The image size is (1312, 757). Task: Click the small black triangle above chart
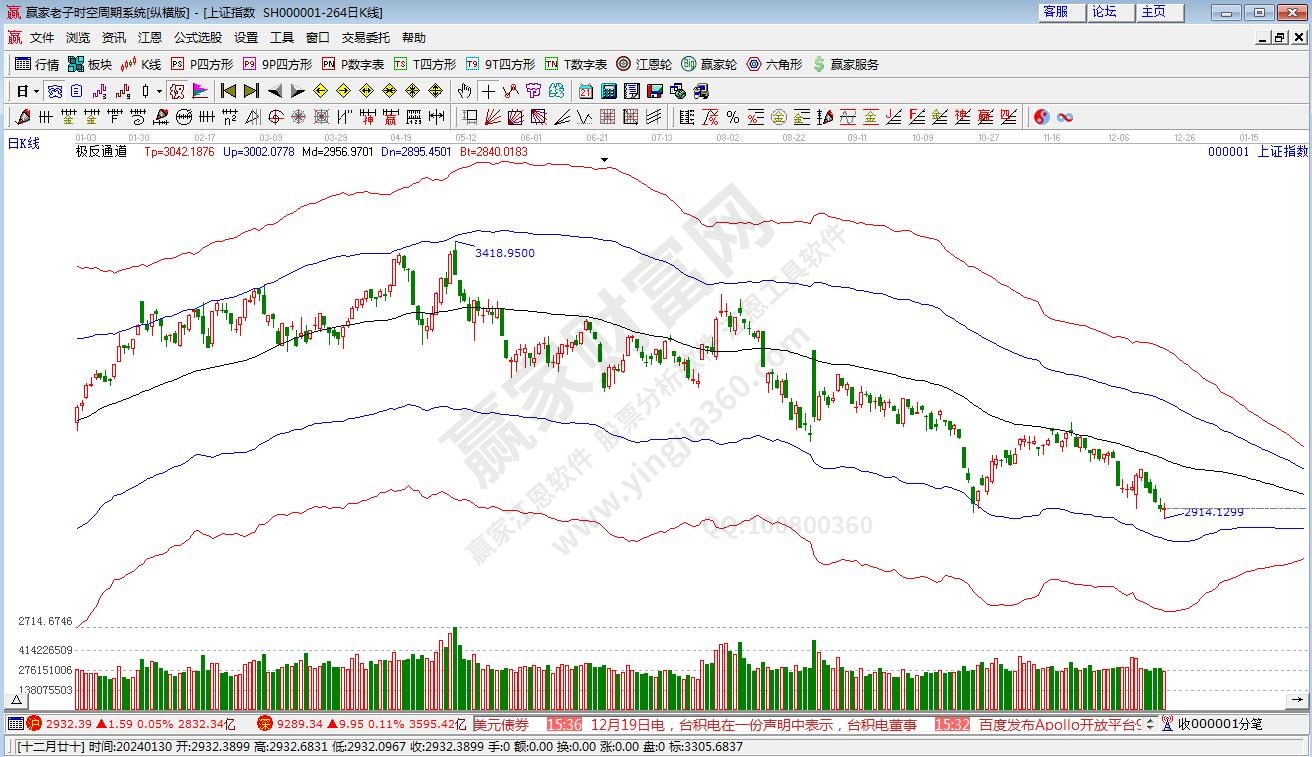(x=604, y=160)
